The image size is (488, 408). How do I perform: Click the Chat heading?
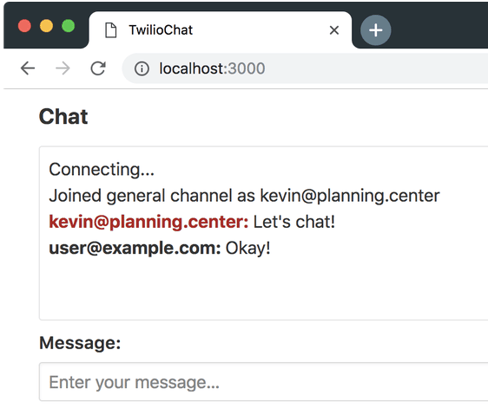(x=63, y=117)
